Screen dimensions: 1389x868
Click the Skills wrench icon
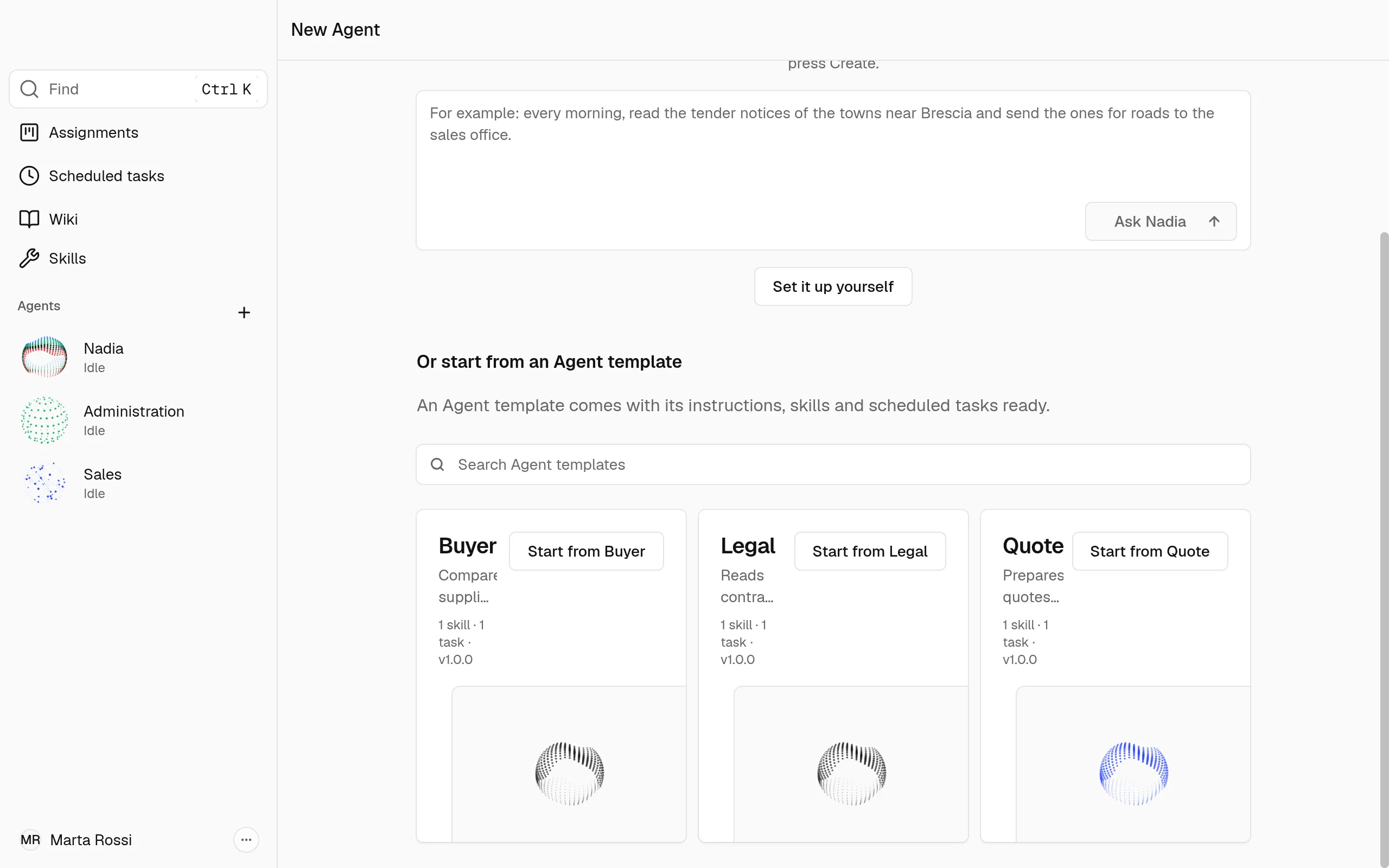(29, 258)
